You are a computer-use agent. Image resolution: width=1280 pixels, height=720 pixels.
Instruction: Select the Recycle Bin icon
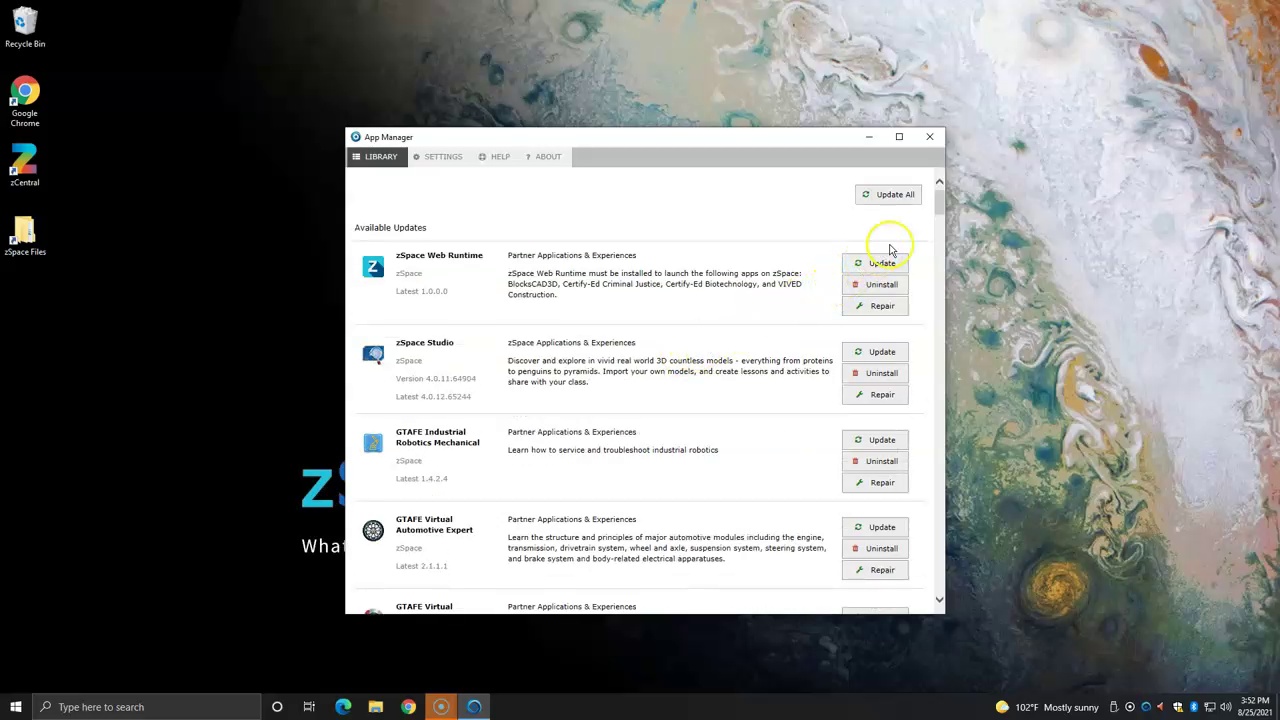[25, 27]
